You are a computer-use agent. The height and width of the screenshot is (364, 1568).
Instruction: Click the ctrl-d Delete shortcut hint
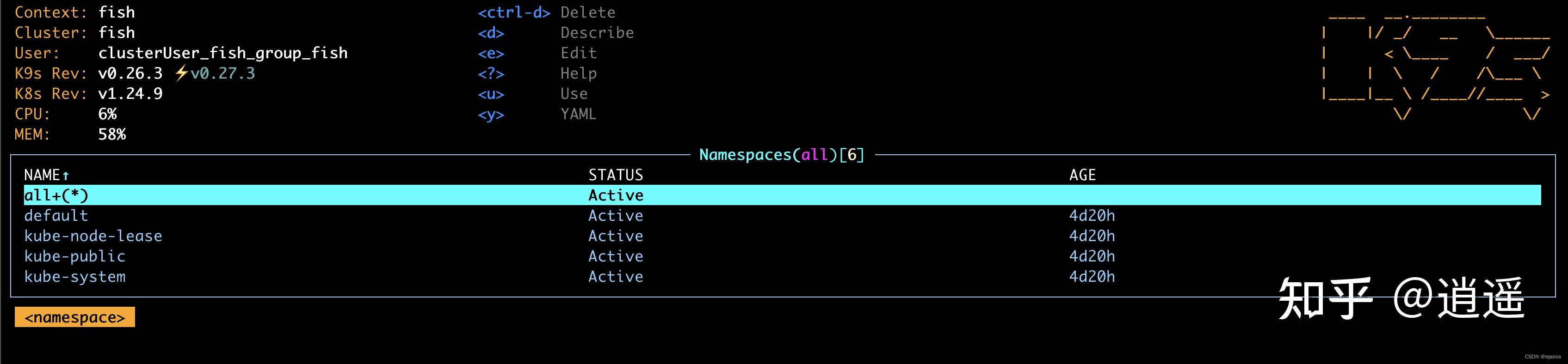[546, 12]
